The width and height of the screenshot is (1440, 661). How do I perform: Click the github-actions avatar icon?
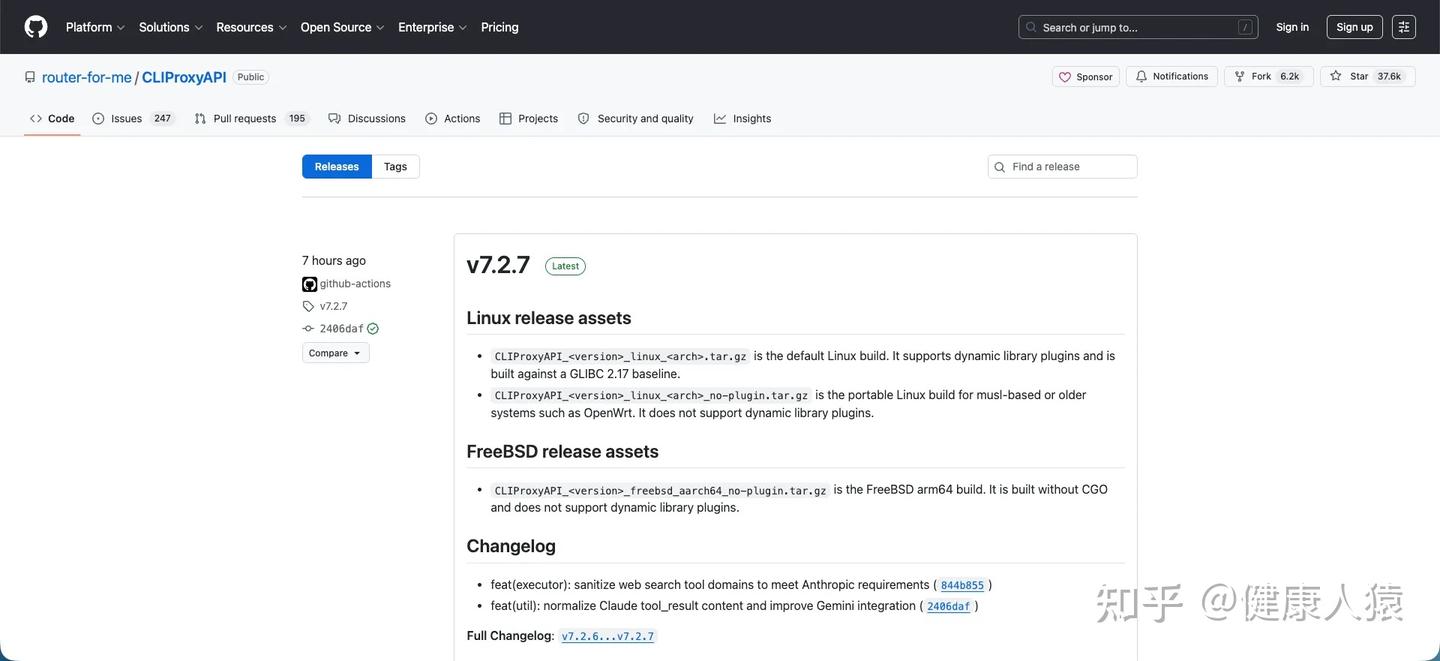click(310, 284)
